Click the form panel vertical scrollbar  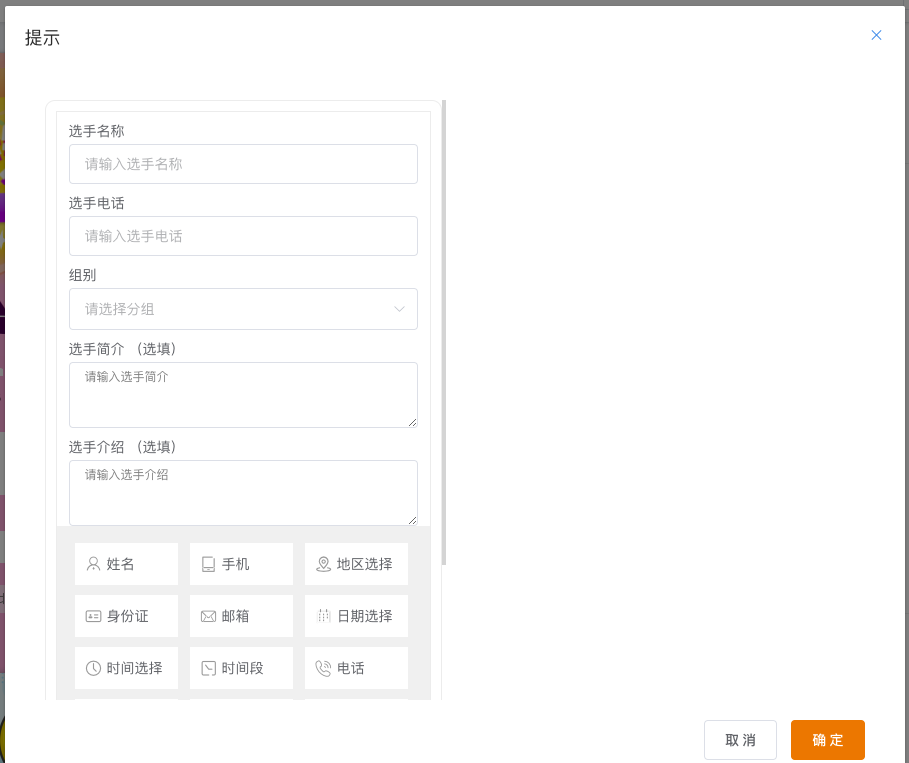(444, 330)
